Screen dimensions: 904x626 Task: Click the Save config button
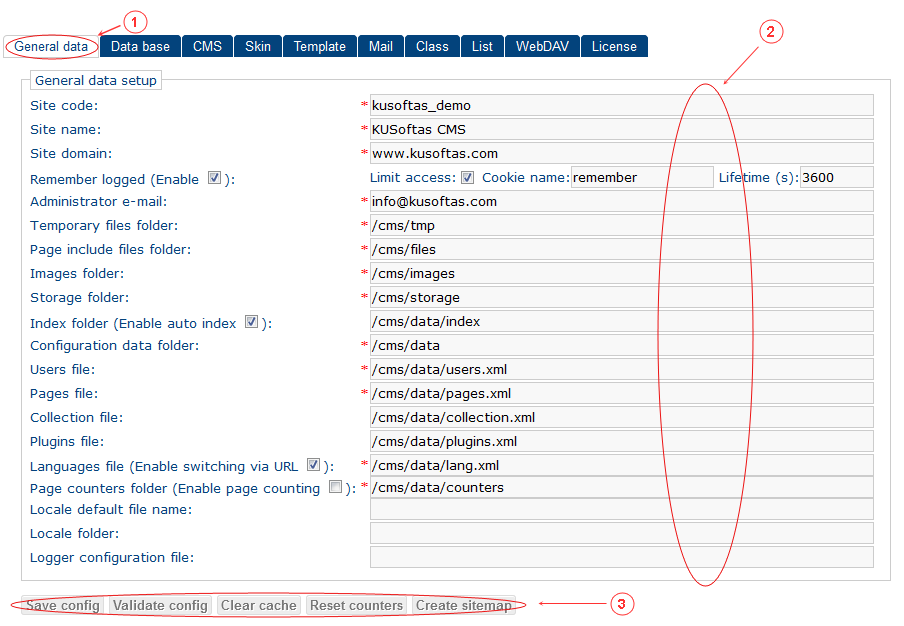(x=63, y=605)
